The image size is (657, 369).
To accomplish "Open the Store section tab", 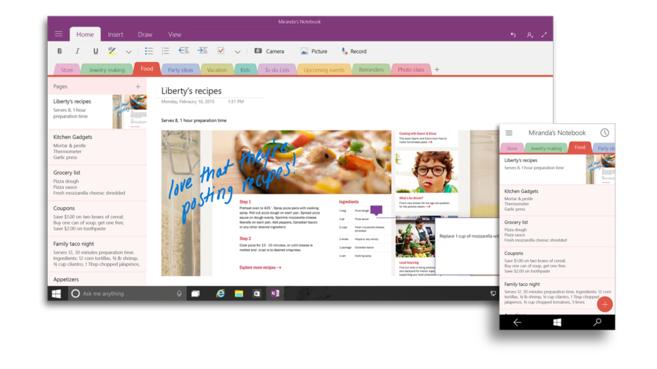I will (67, 70).
